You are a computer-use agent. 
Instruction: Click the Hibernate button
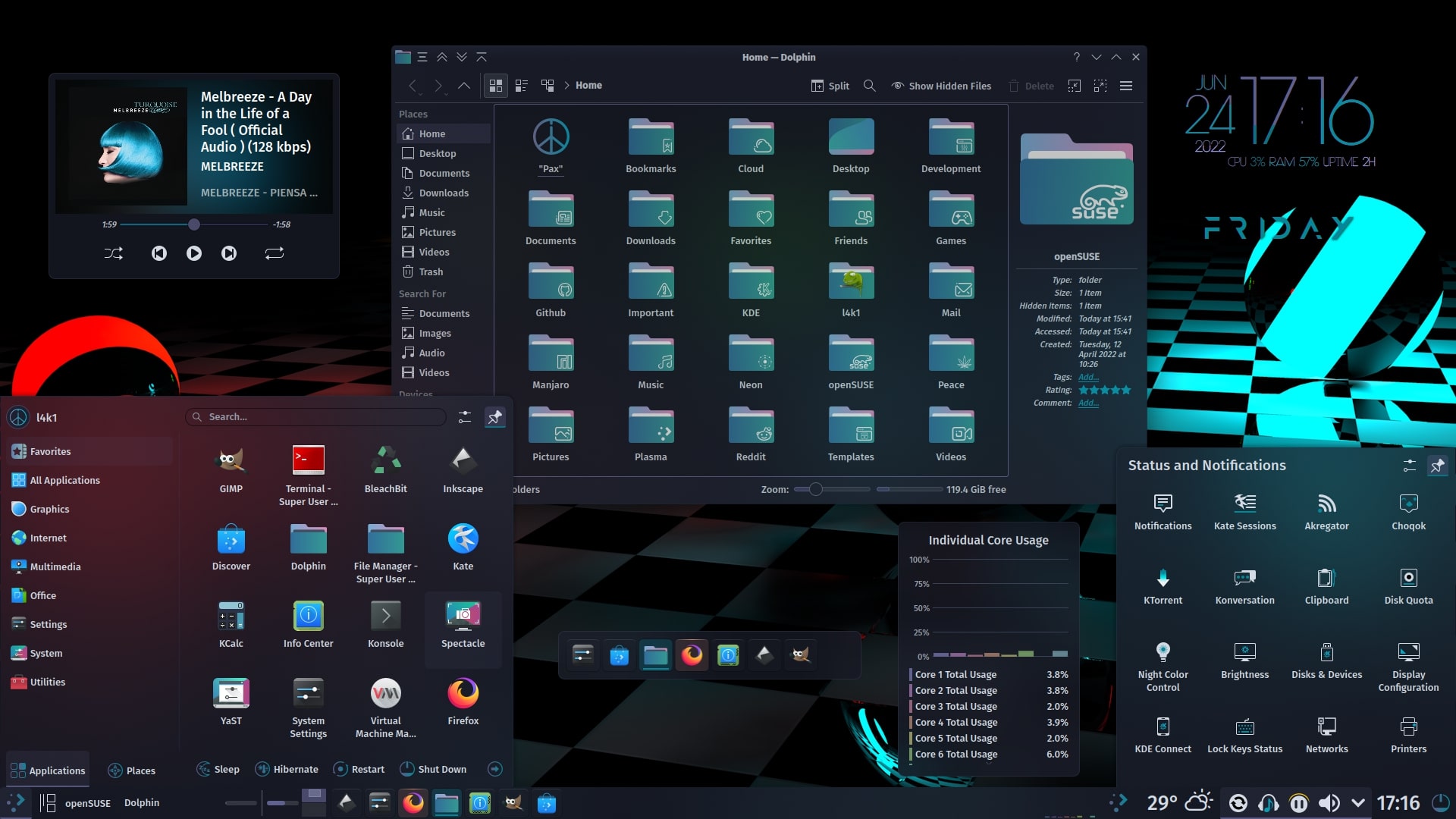coord(287,769)
